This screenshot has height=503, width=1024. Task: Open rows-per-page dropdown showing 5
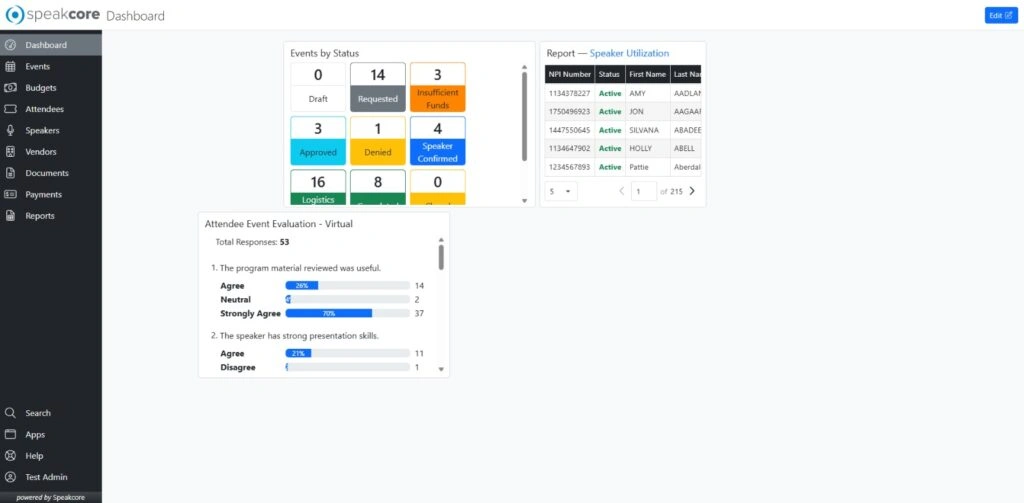click(x=560, y=191)
